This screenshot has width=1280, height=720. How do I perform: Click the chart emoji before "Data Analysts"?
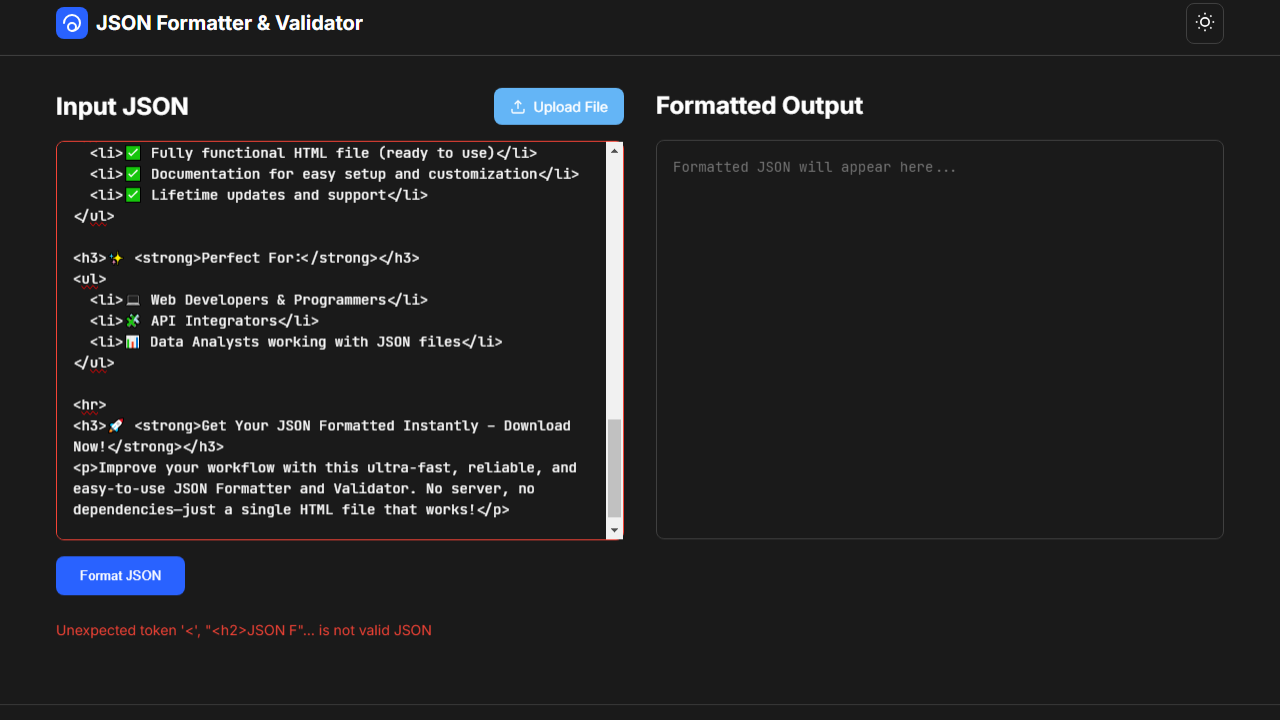[133, 342]
